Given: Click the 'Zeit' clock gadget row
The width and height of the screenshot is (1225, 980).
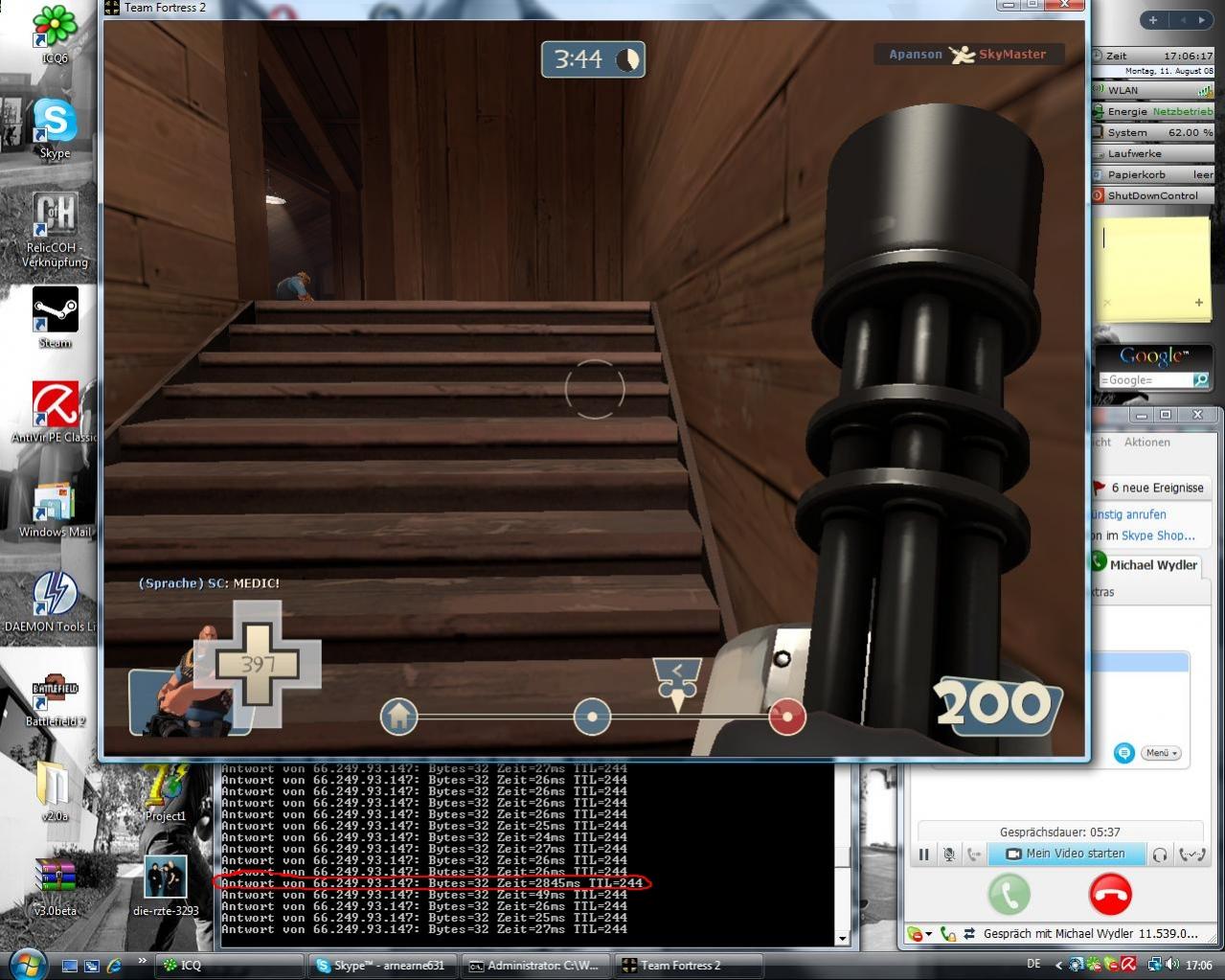Looking at the screenshot, I should click(x=1153, y=56).
